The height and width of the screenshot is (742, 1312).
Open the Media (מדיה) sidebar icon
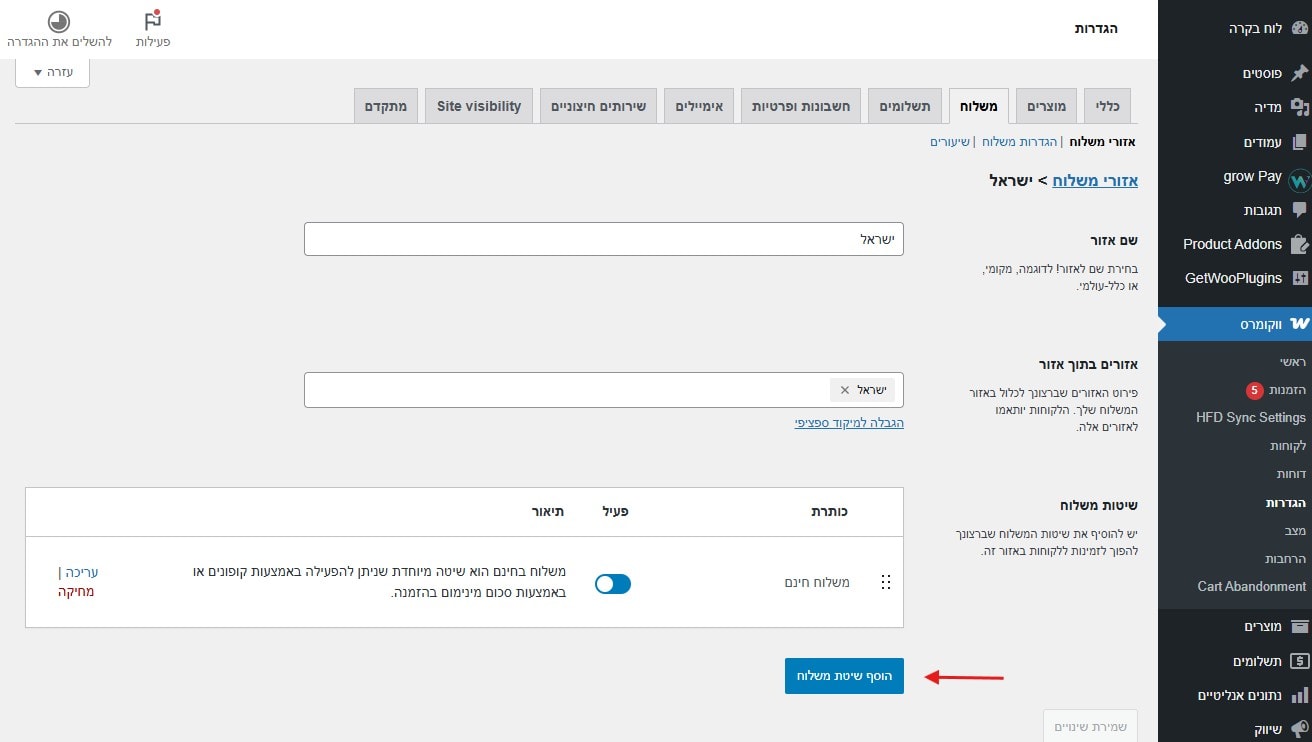click(1300, 107)
